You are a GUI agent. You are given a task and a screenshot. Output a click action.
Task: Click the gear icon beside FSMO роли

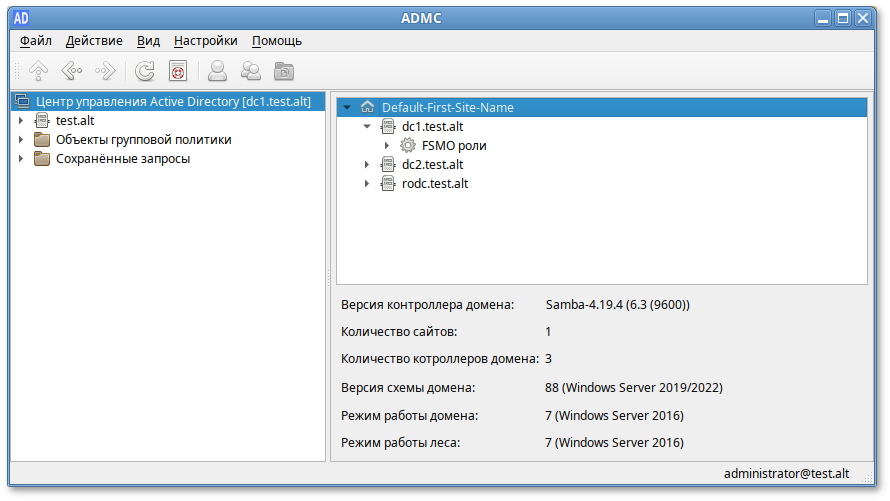click(408, 145)
